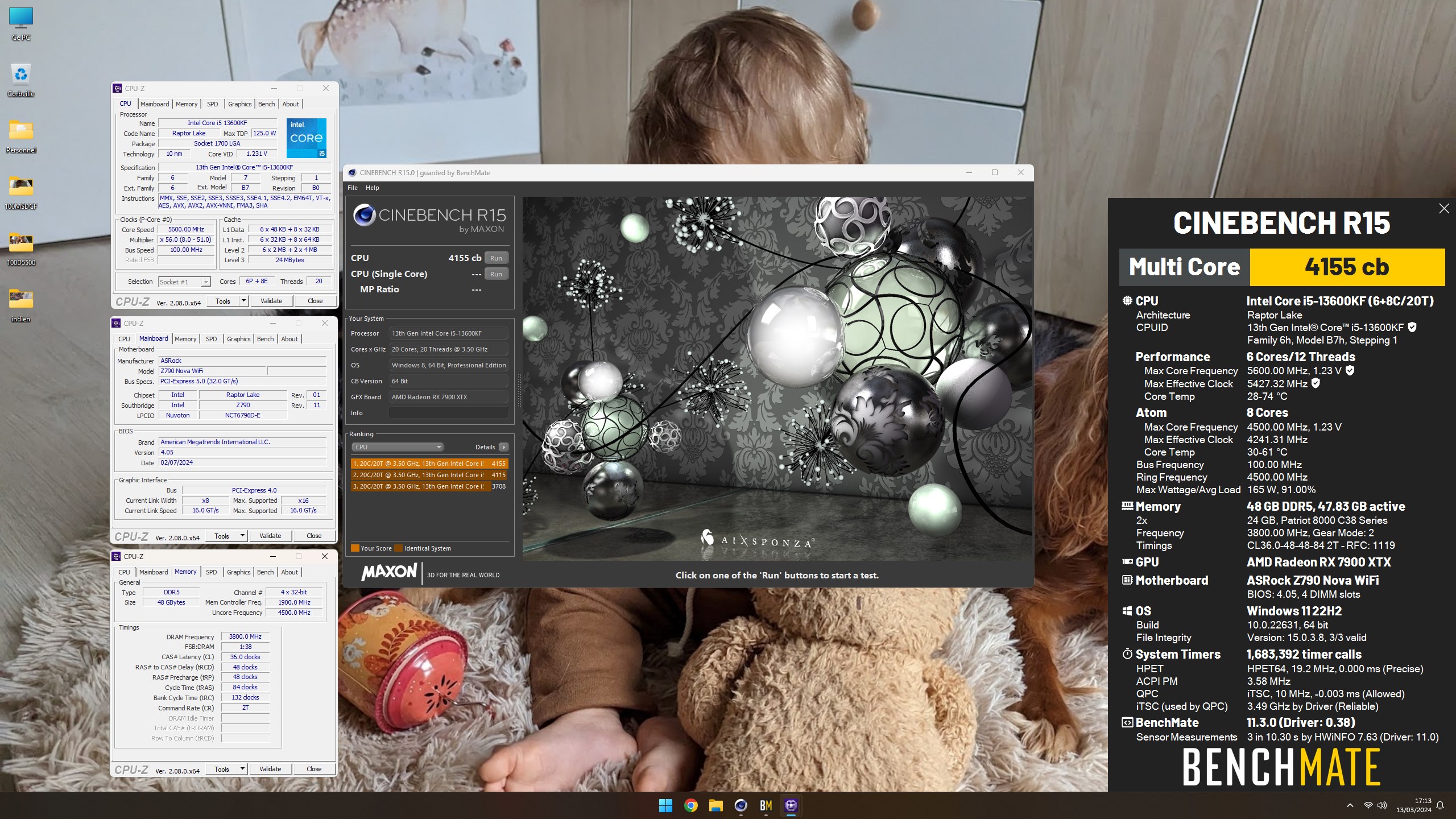1456x819 pixels.
Task: Click the Info field in Your System
Action: (448, 413)
